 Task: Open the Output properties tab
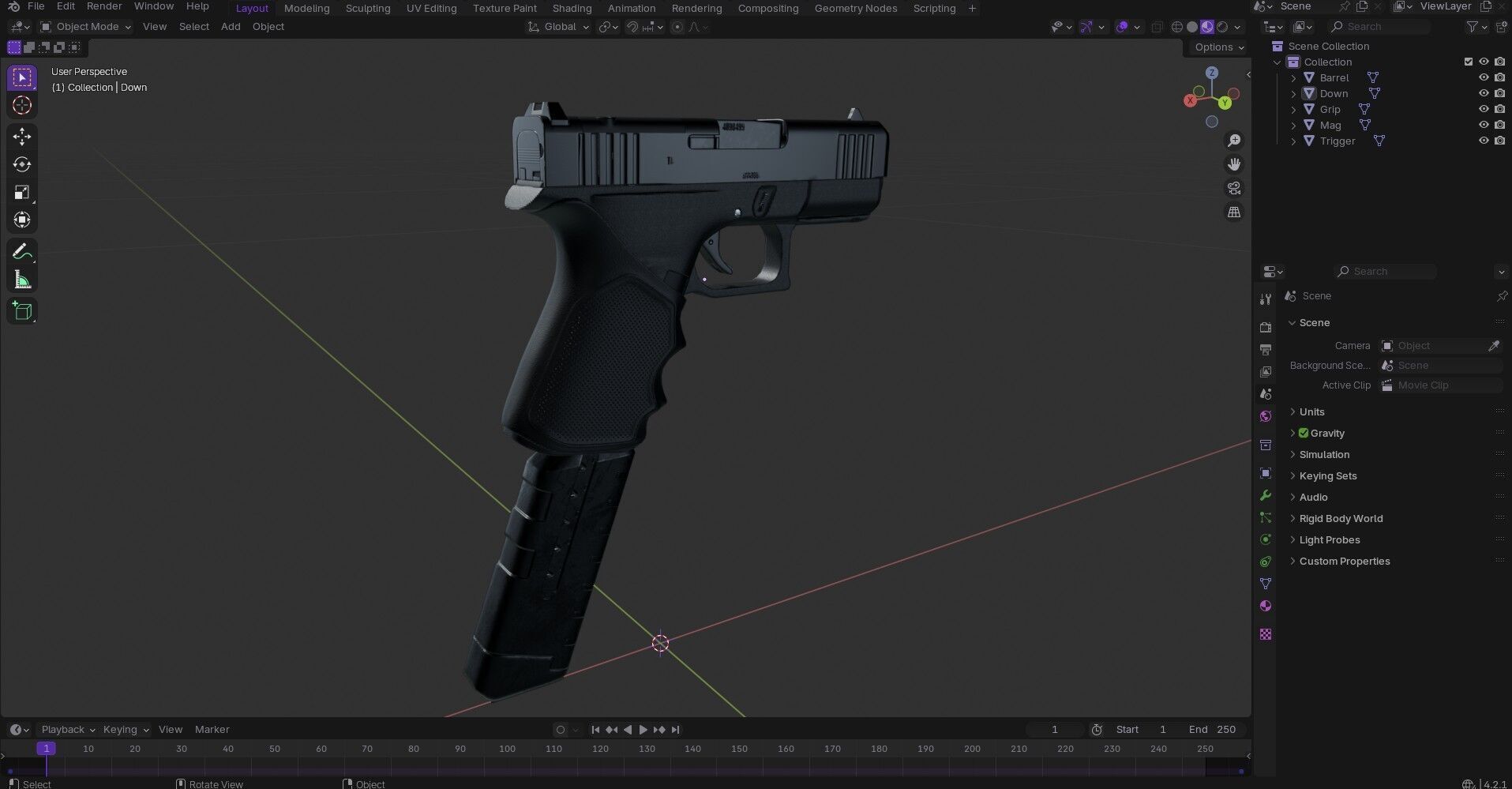[x=1266, y=349]
